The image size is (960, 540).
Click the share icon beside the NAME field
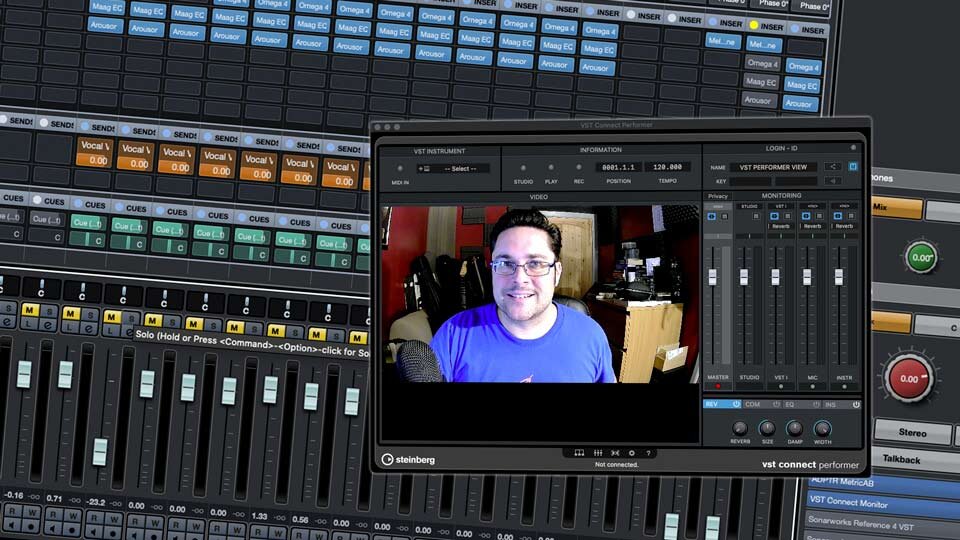(x=833, y=167)
